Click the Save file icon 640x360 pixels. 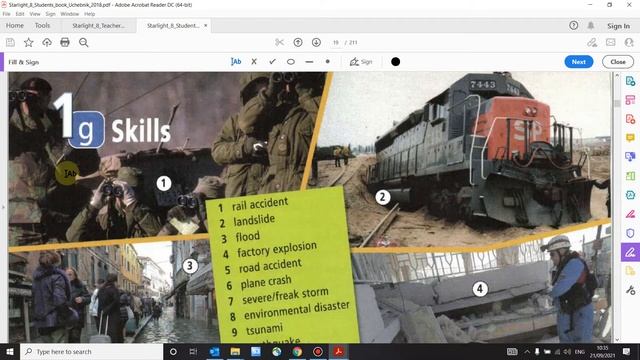(10, 42)
